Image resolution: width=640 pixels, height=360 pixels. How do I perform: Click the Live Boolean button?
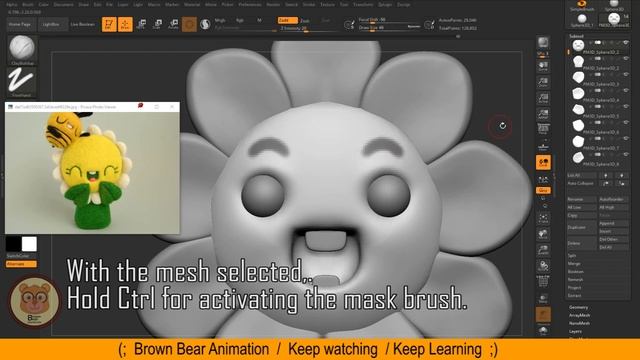[x=82, y=24]
